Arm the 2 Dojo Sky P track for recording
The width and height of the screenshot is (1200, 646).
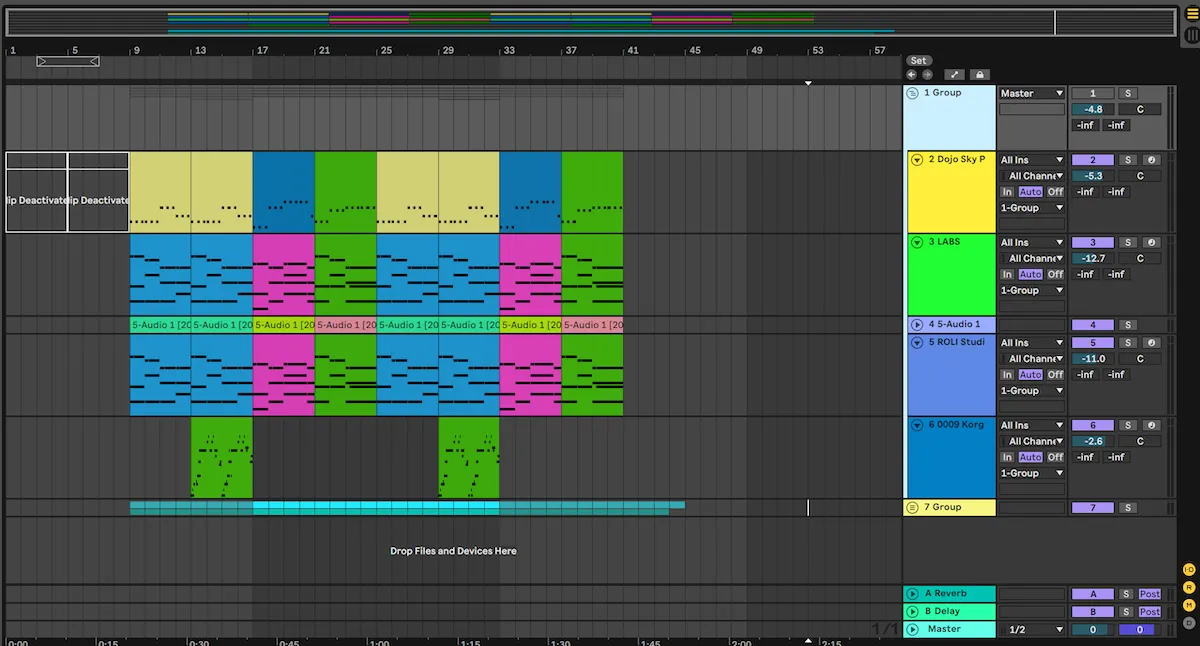click(1152, 160)
